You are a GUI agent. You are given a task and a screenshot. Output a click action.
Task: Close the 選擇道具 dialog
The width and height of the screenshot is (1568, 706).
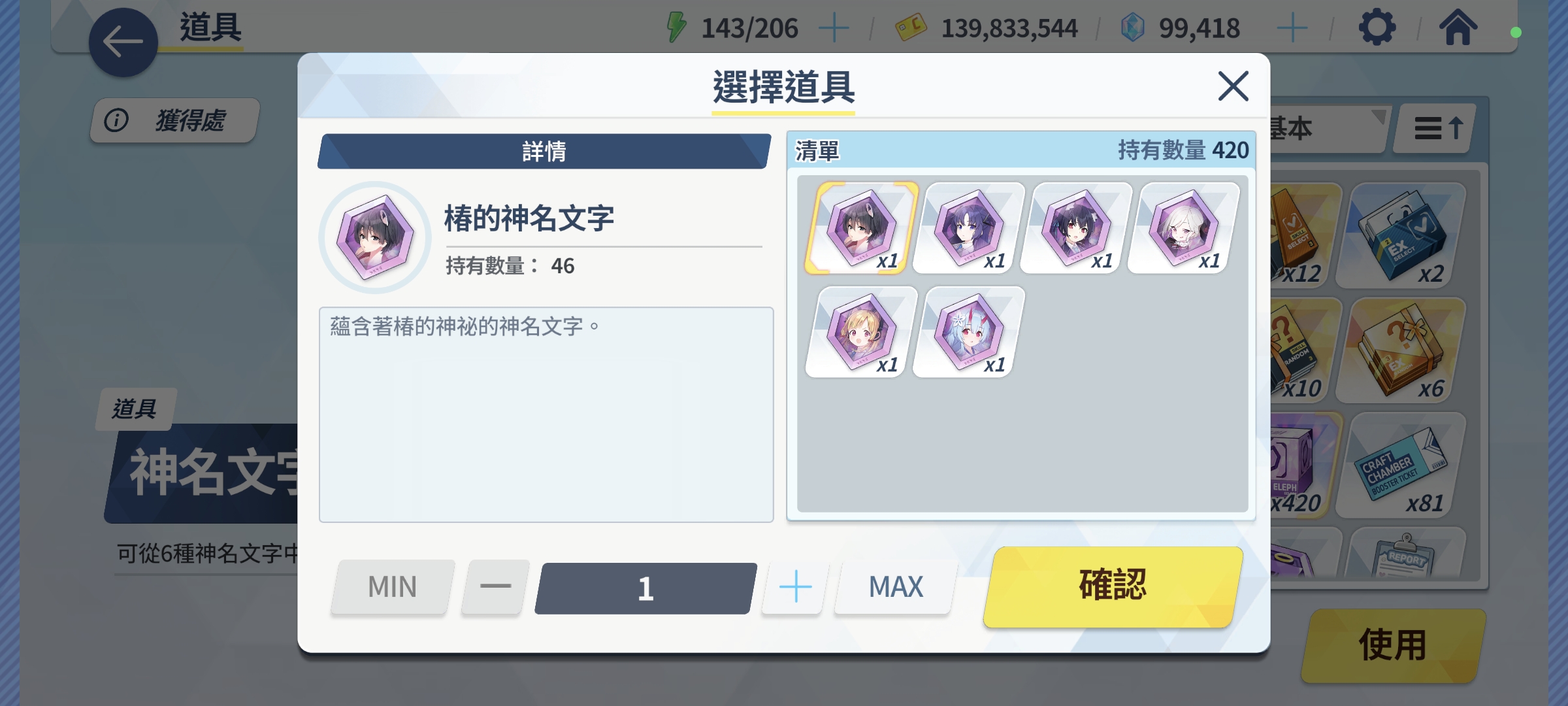click(x=1233, y=86)
